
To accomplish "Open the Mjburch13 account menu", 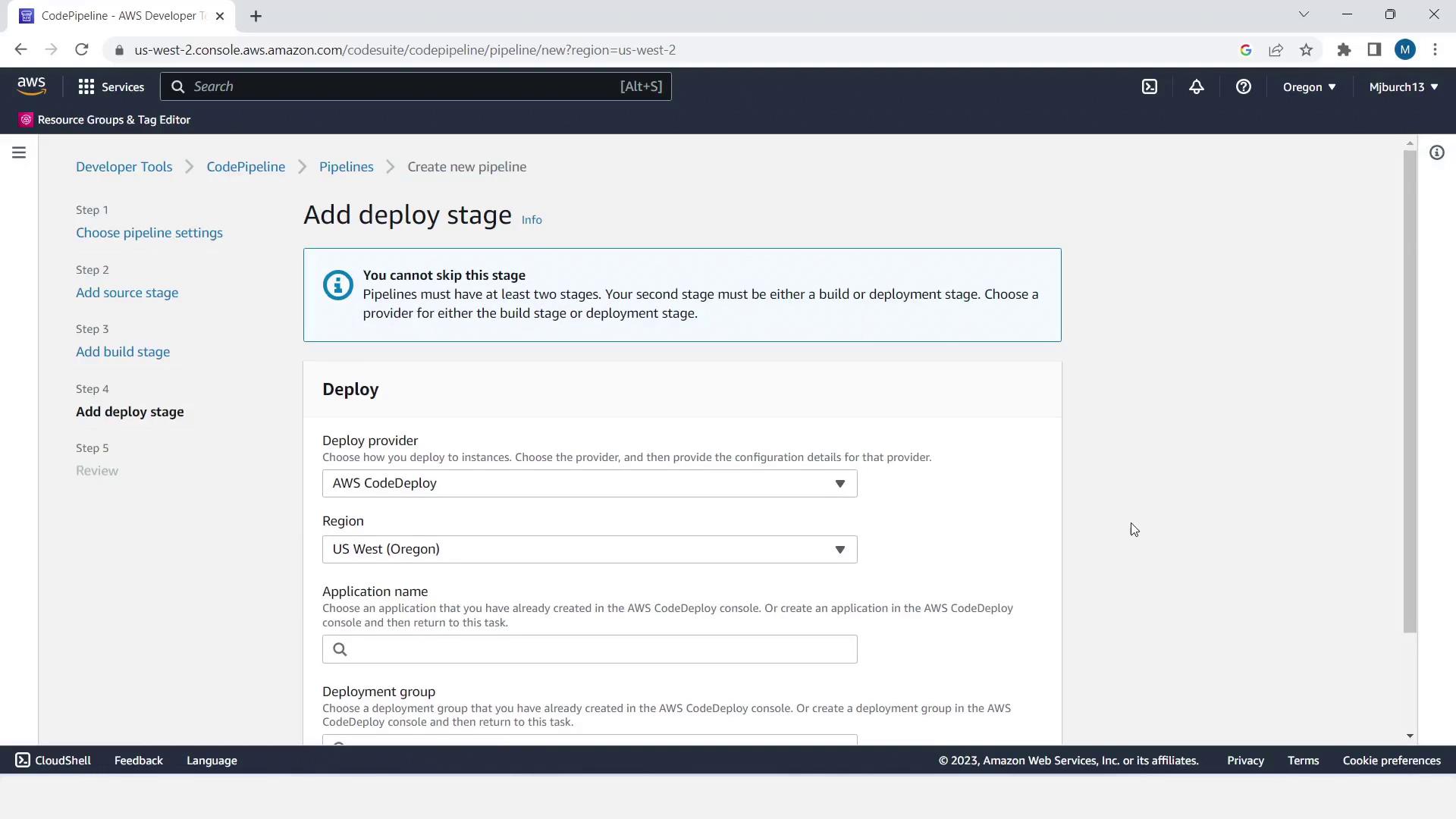I will 1403,86.
